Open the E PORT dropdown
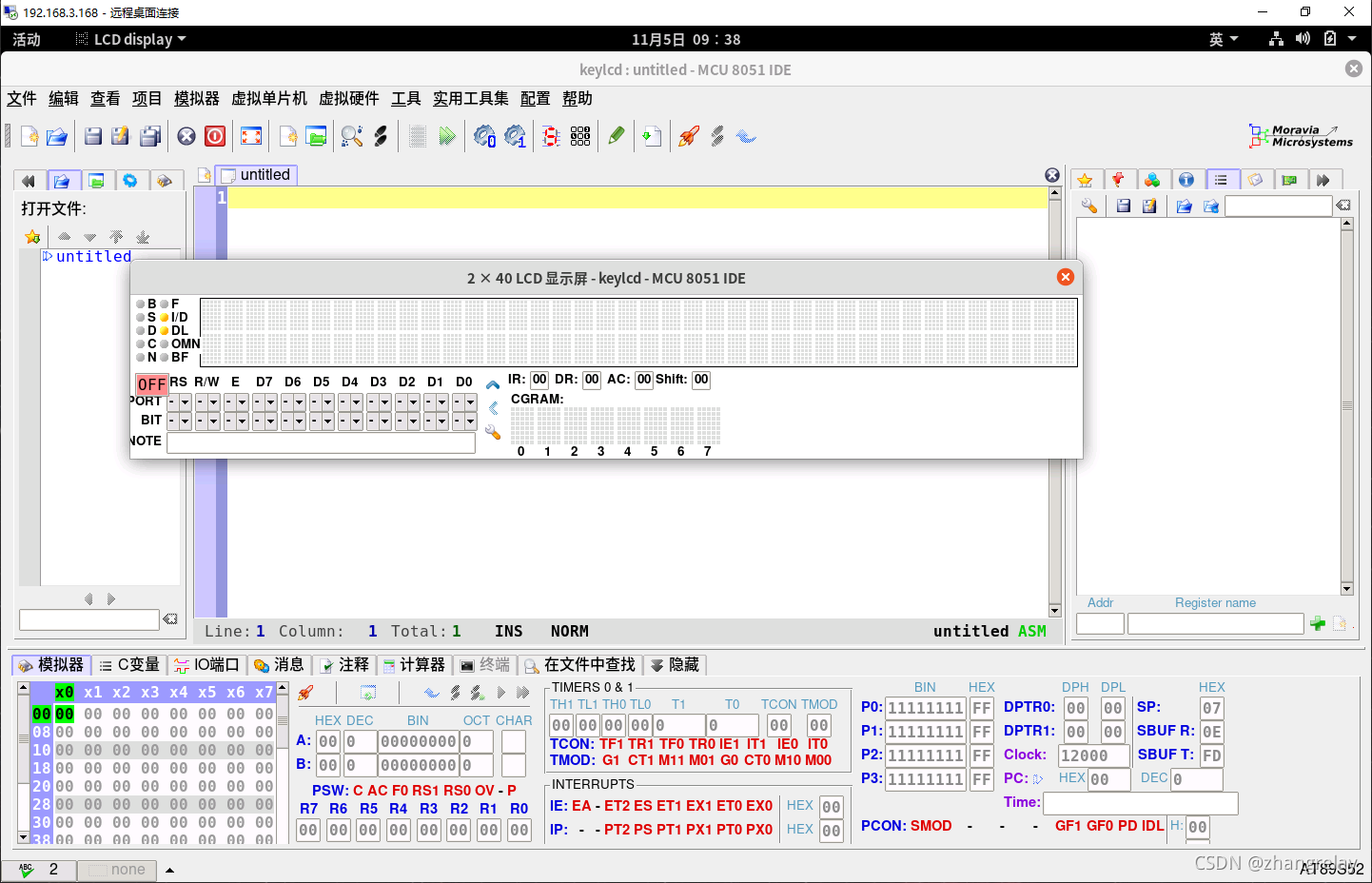Screen dimensions: 1372x883 click(236, 402)
